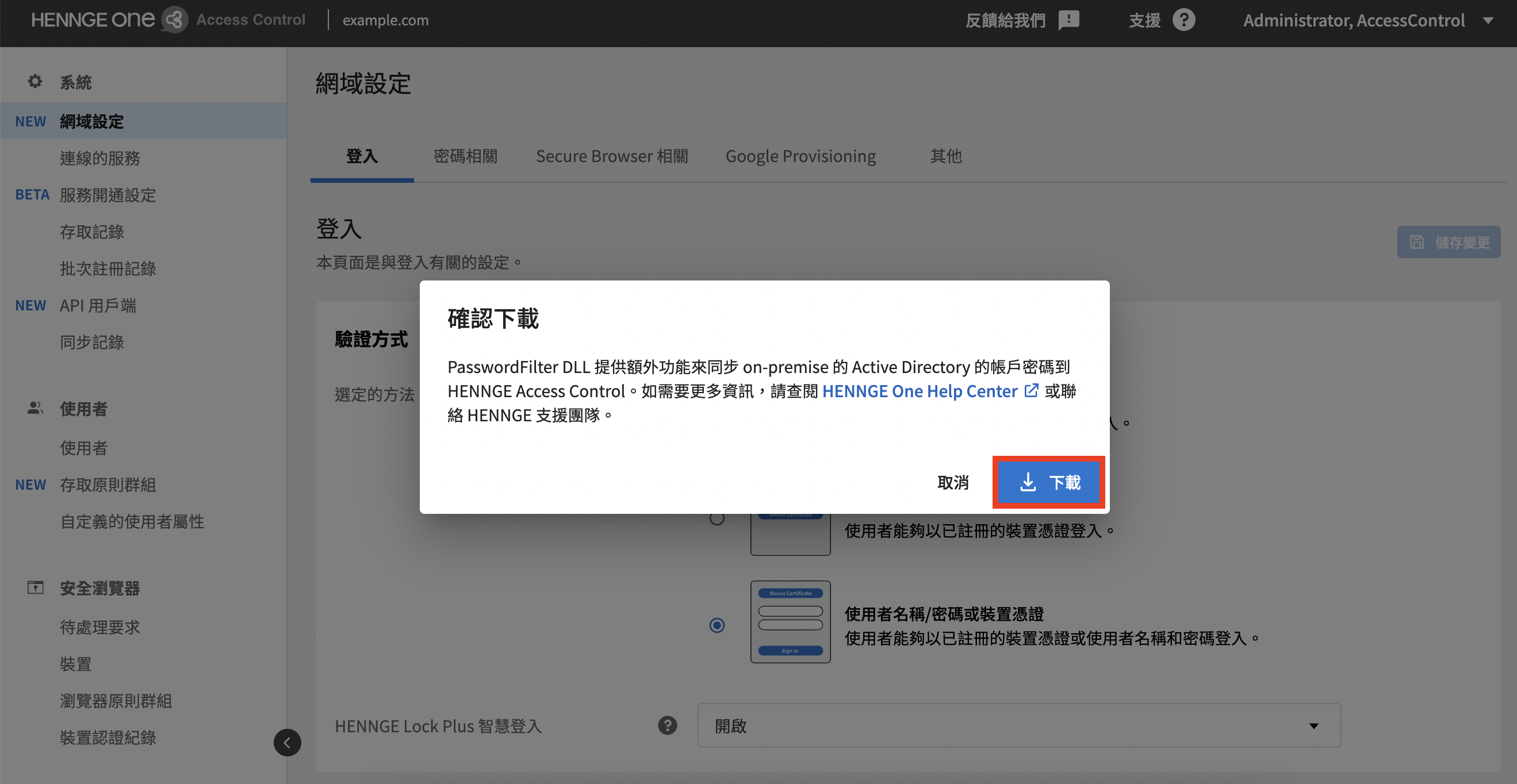Switch to the 其他 tab

pos(946,156)
